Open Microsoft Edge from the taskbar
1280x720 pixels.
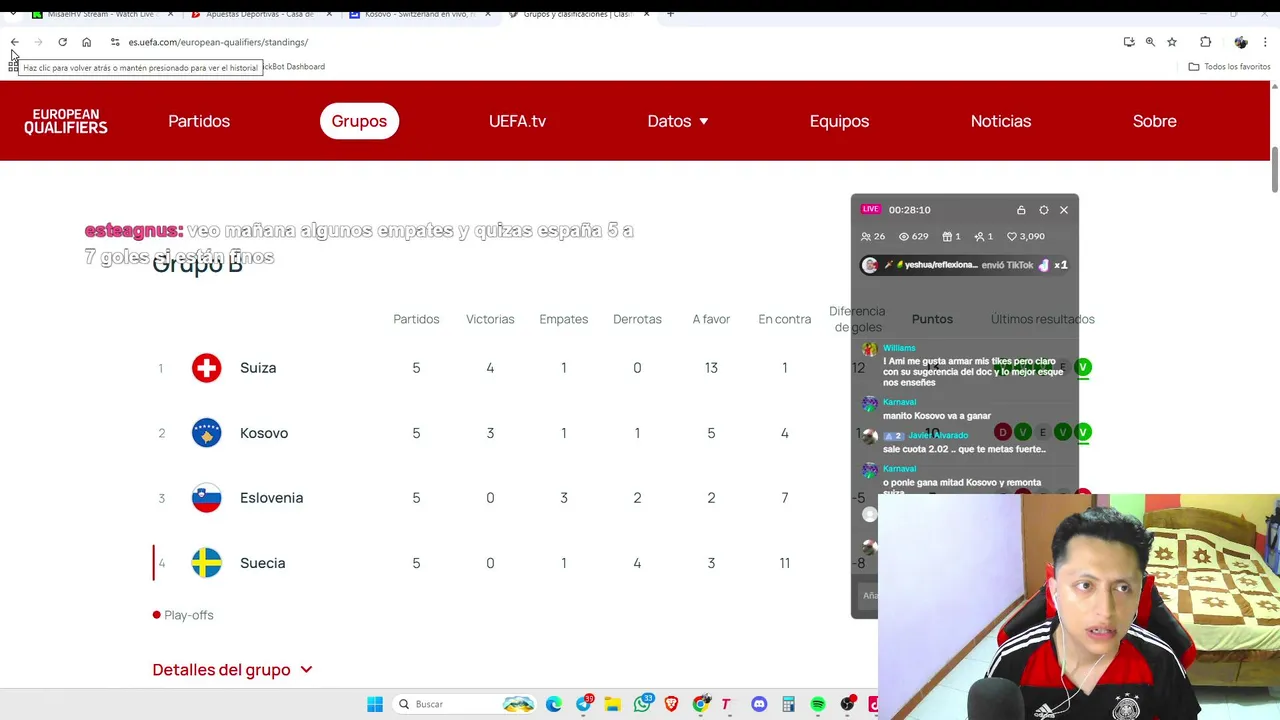pos(554,704)
